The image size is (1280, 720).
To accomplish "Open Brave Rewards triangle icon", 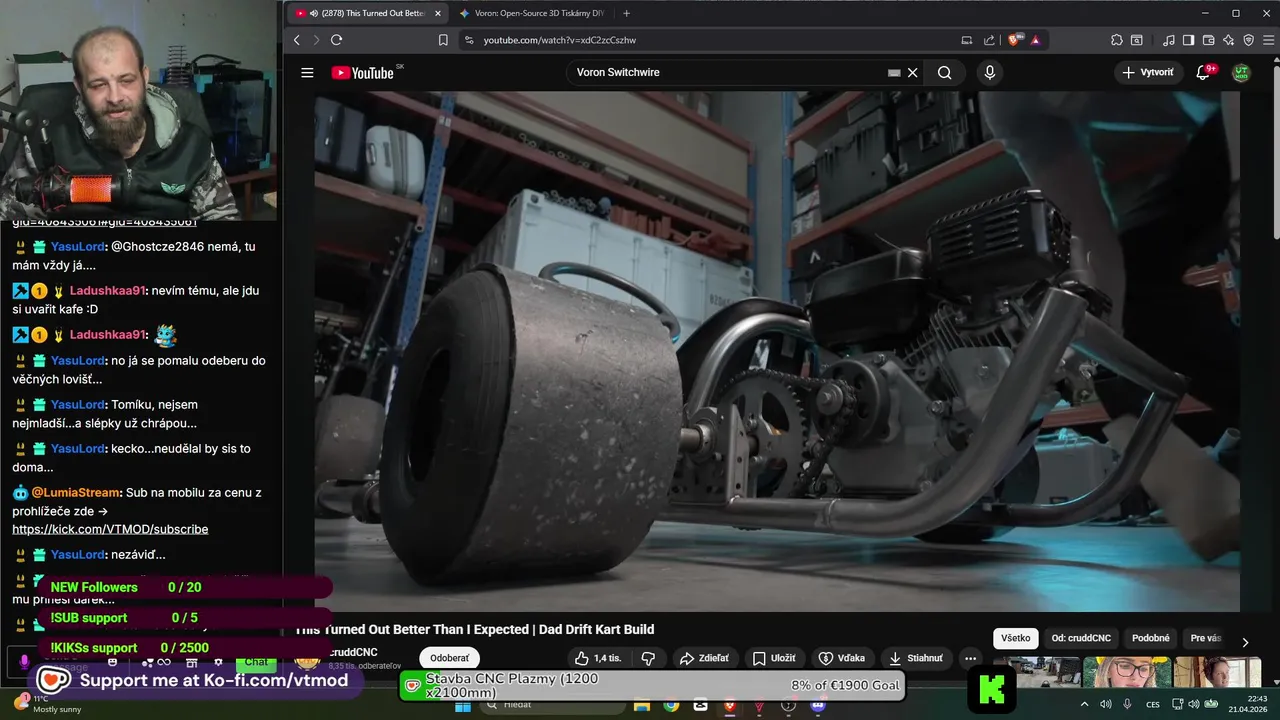I will click(x=1035, y=40).
